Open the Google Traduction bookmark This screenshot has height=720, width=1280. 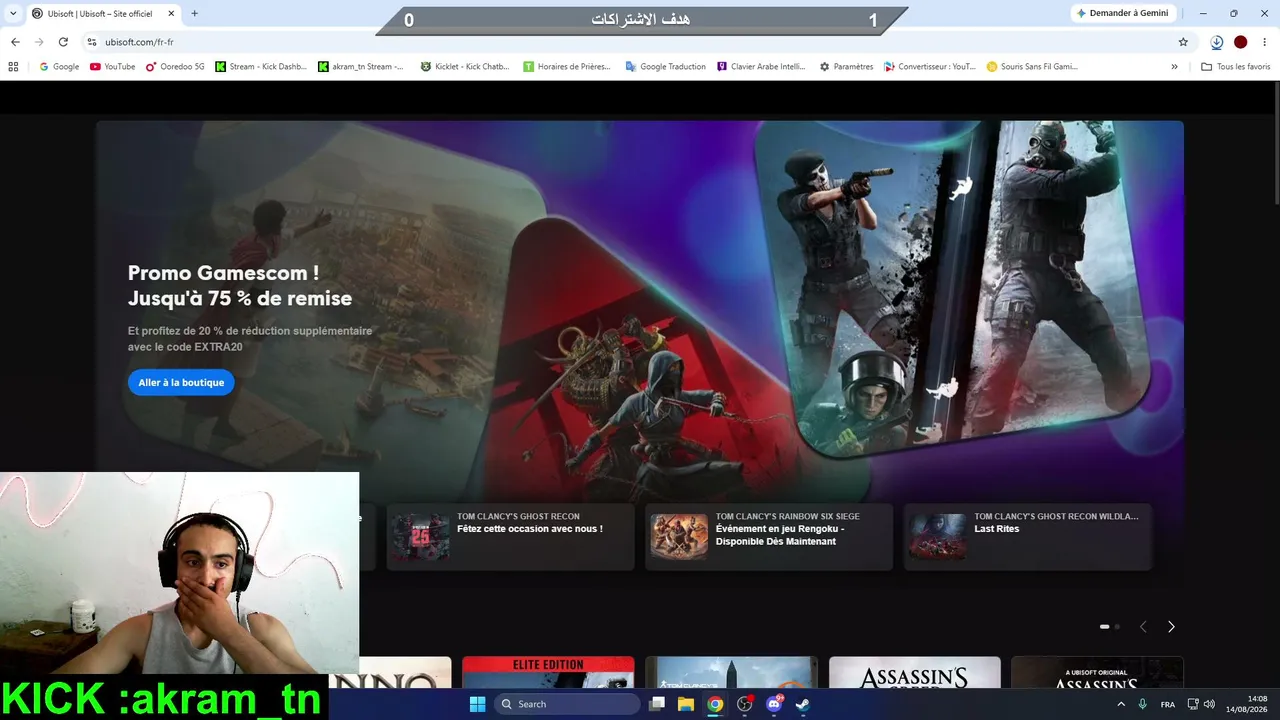[666, 67]
